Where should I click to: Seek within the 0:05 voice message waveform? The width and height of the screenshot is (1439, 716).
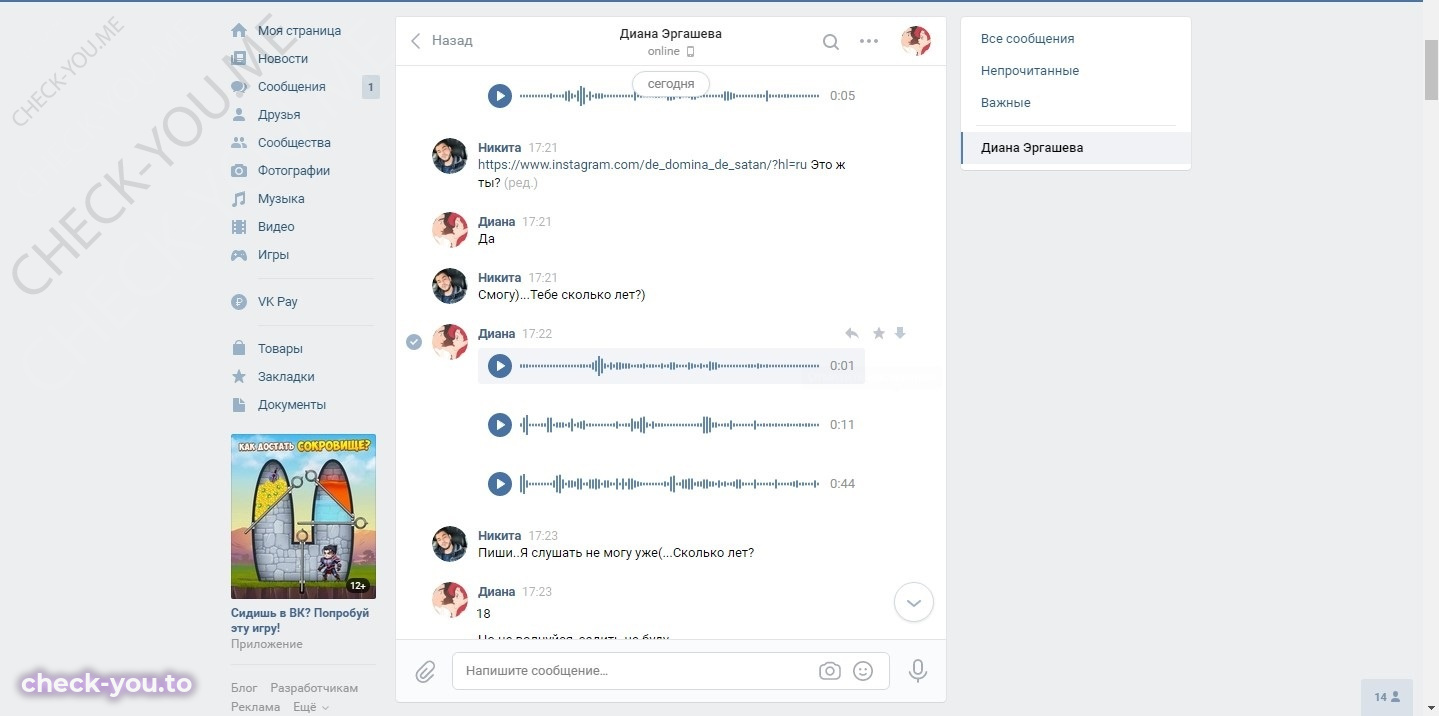(x=669, y=96)
